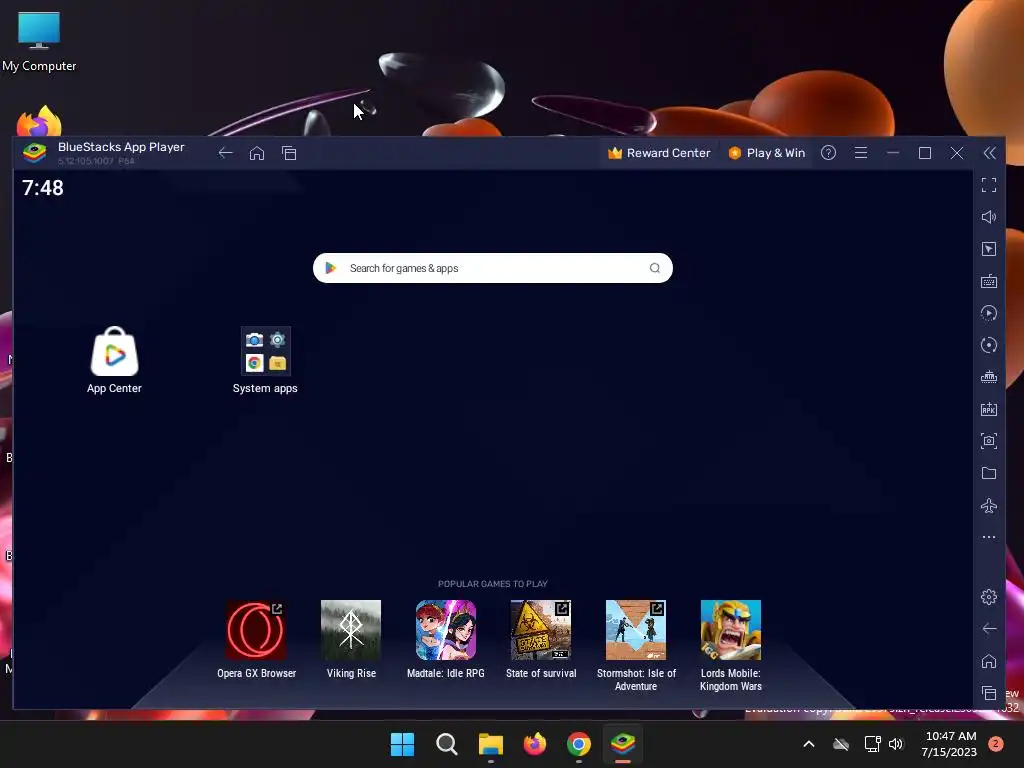1024x768 pixels.
Task: Open the notification badge in tray
Action: pyautogui.click(x=996, y=744)
